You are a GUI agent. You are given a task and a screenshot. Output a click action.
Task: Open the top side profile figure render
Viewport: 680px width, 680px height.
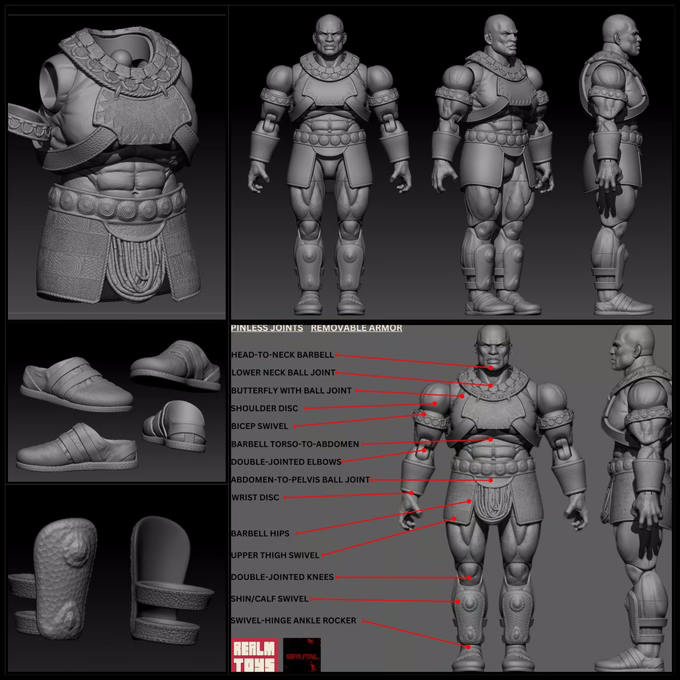[625, 165]
